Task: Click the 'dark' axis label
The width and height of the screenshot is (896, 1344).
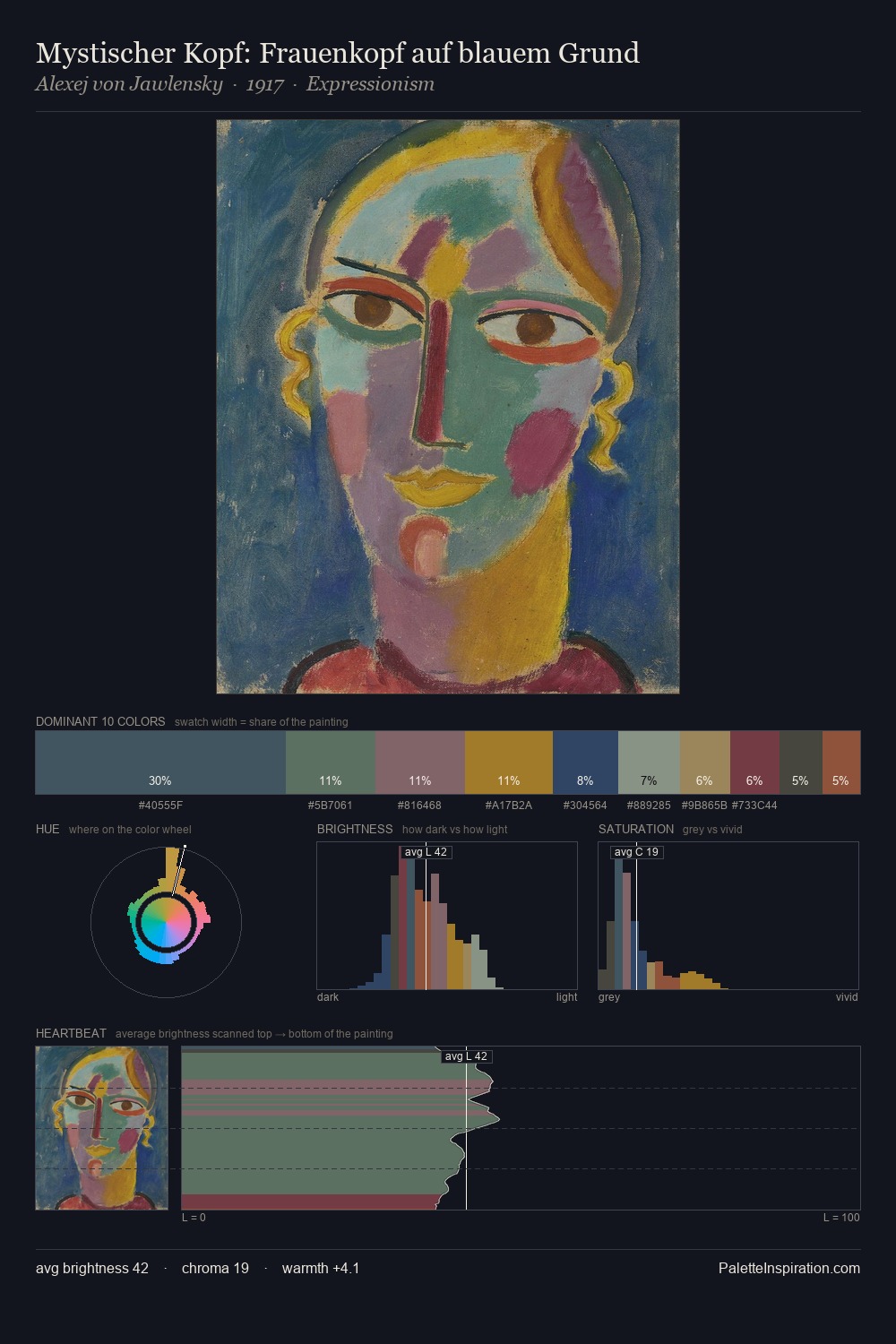Action: click(328, 997)
